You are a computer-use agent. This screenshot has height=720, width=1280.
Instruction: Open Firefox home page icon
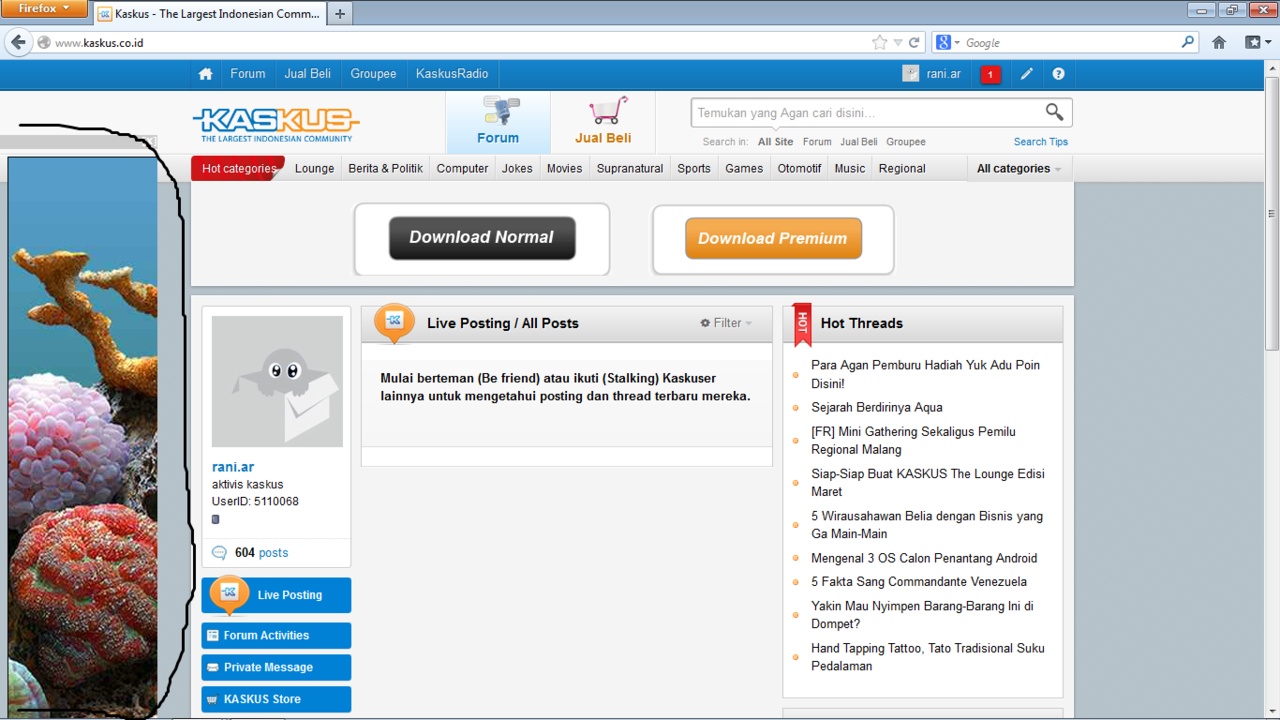click(1218, 42)
